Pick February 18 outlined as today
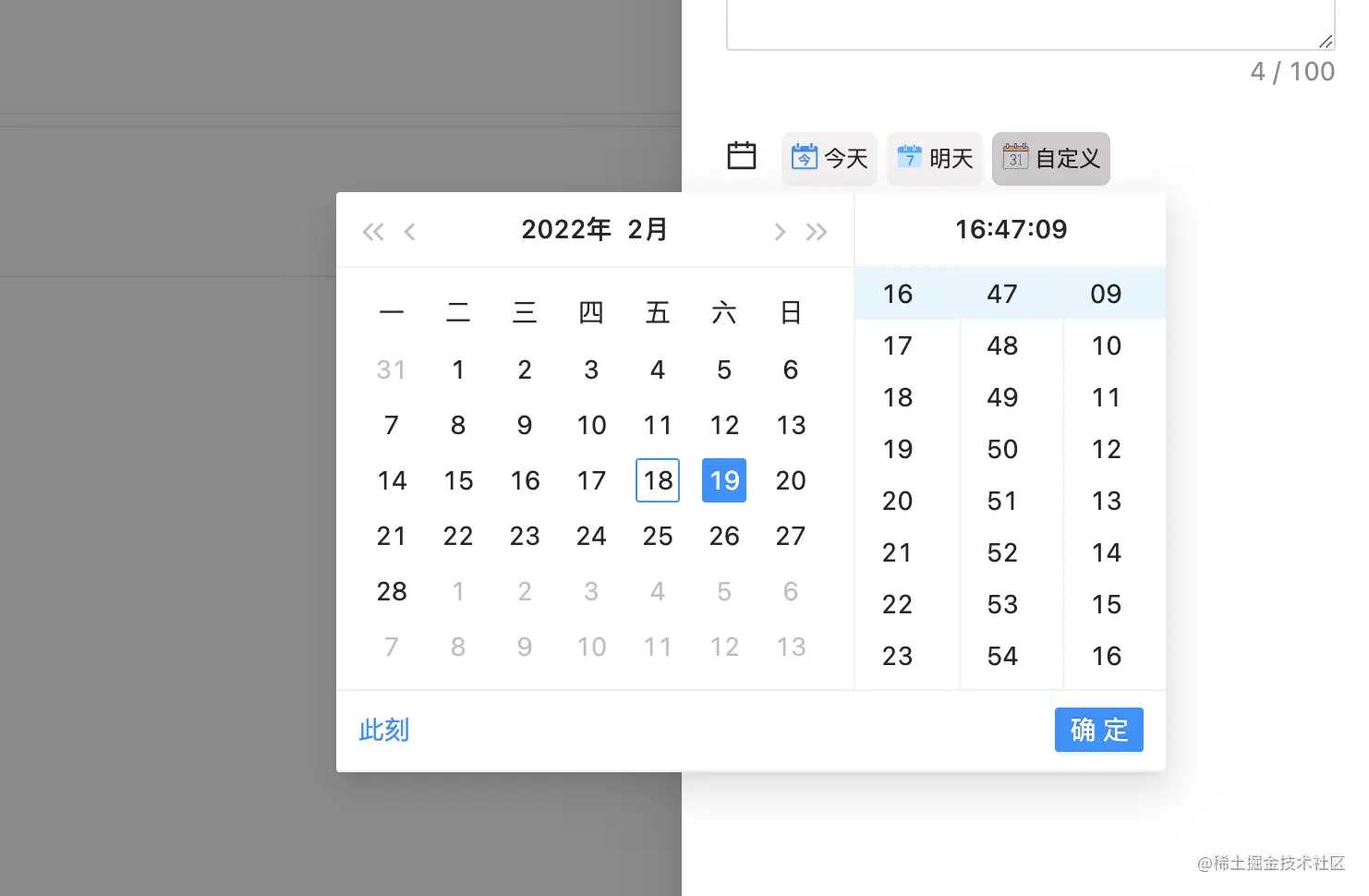1369x896 pixels. pos(658,480)
